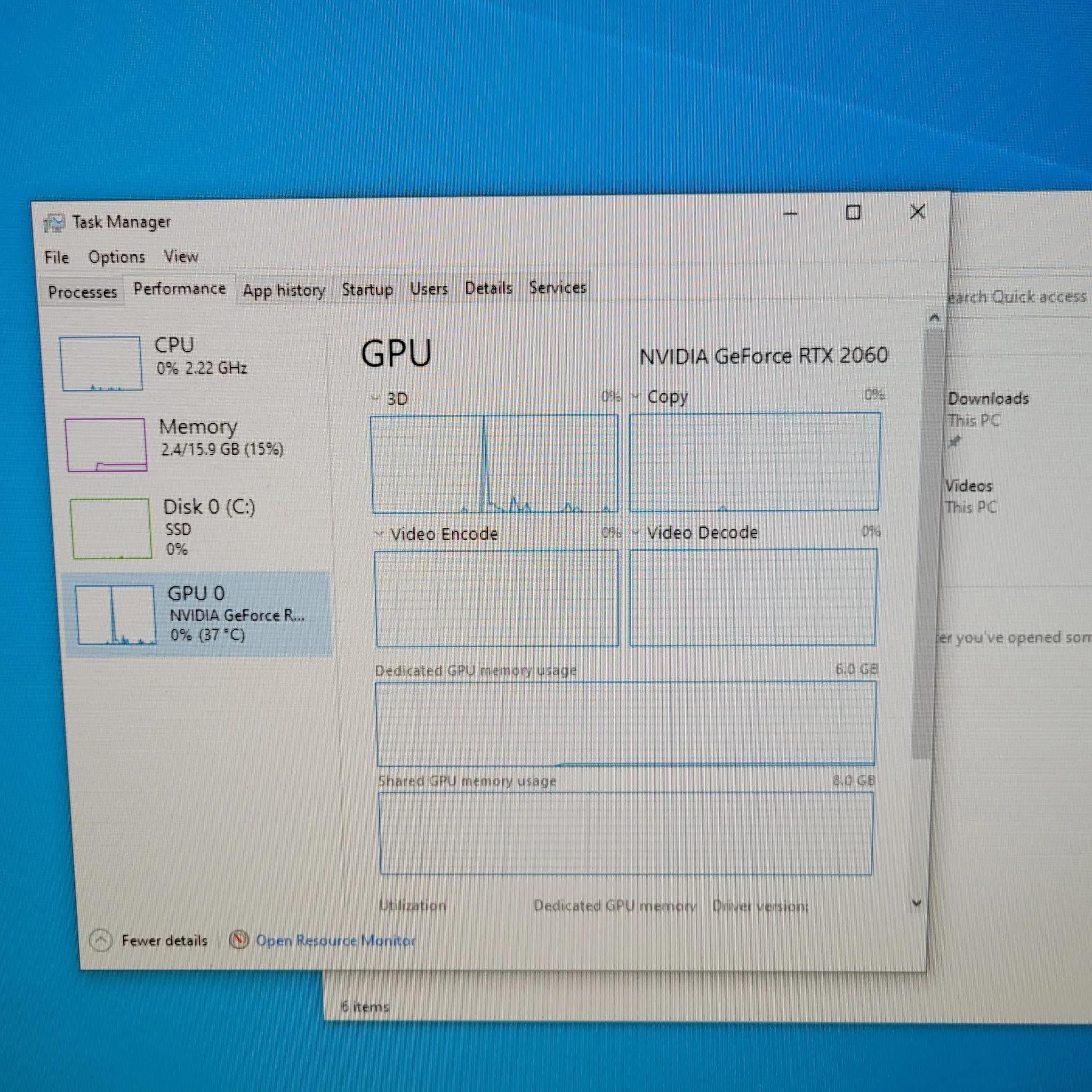This screenshot has height=1092, width=1092.
Task: Click the Fewer details chevron icon
Action: (101, 941)
